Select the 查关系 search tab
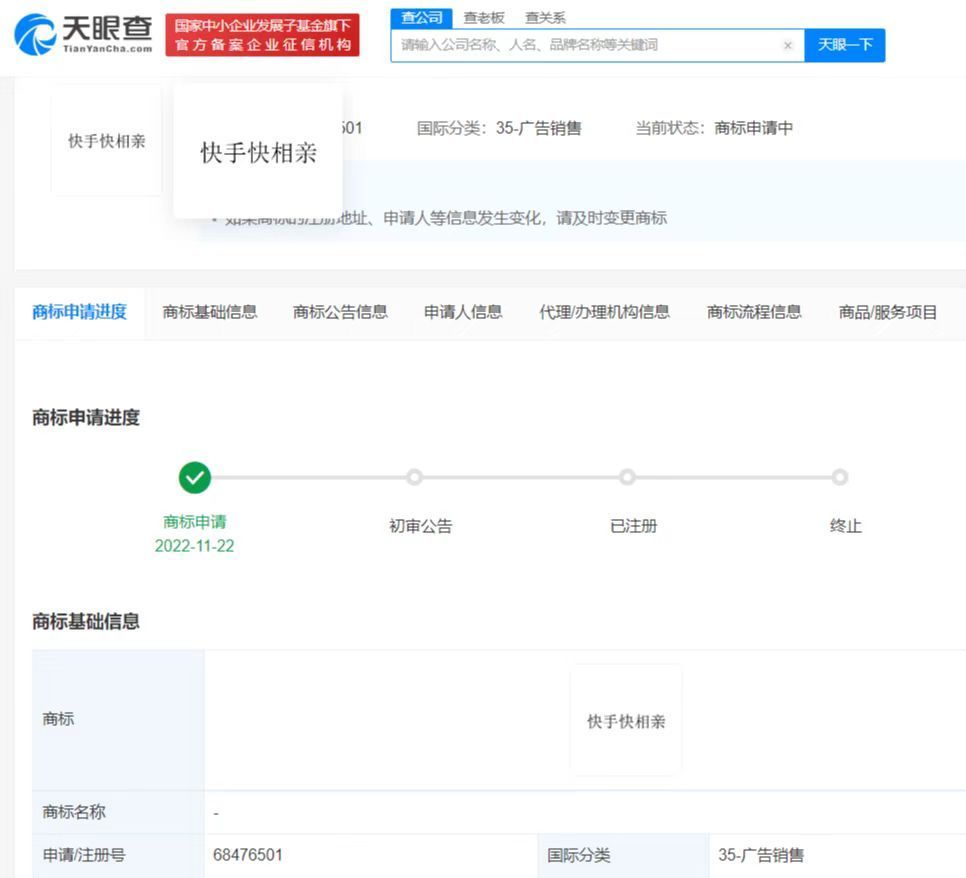 (545, 18)
